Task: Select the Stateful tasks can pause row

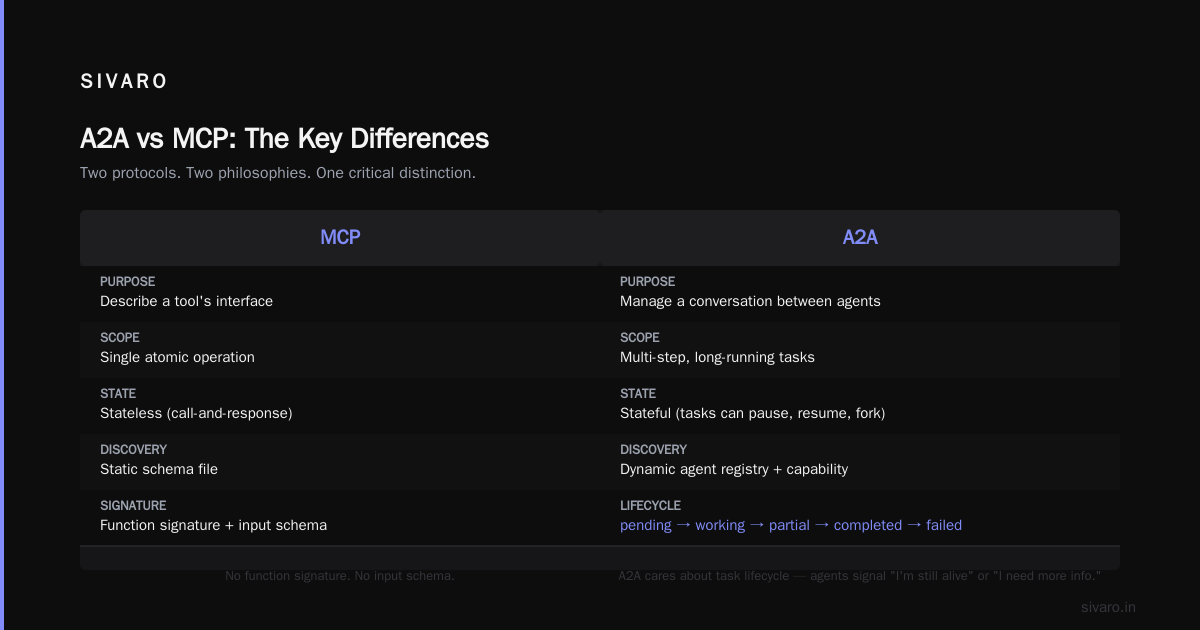Action: point(860,405)
